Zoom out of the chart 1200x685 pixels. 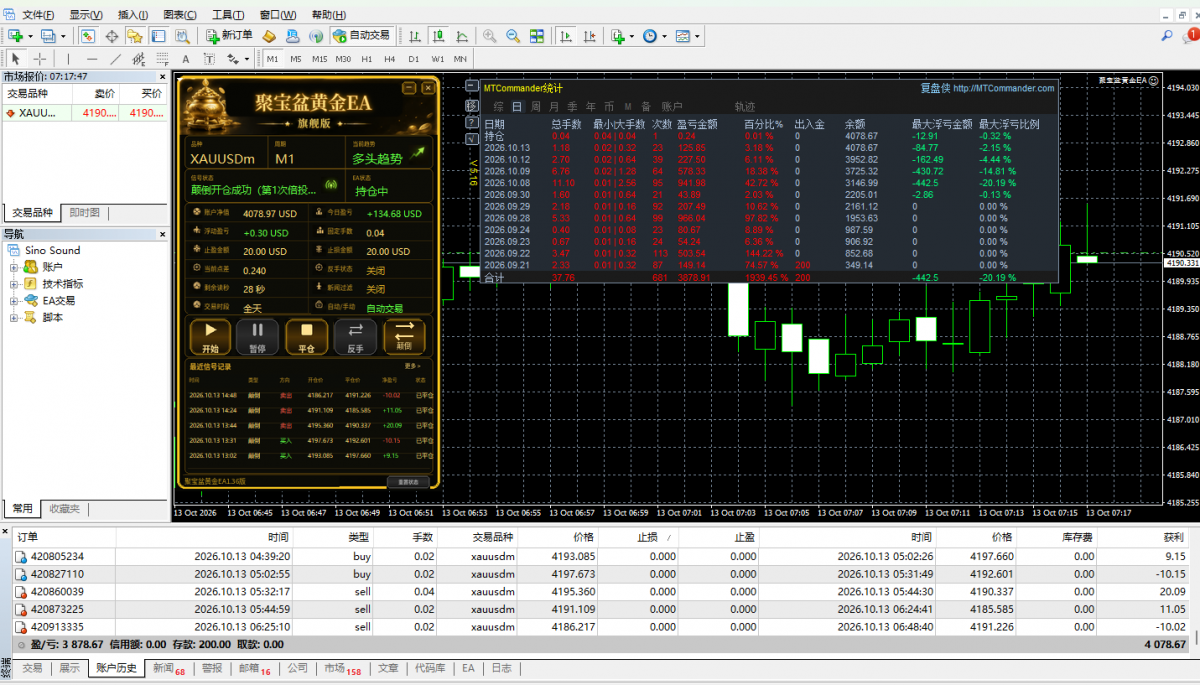click(x=512, y=35)
